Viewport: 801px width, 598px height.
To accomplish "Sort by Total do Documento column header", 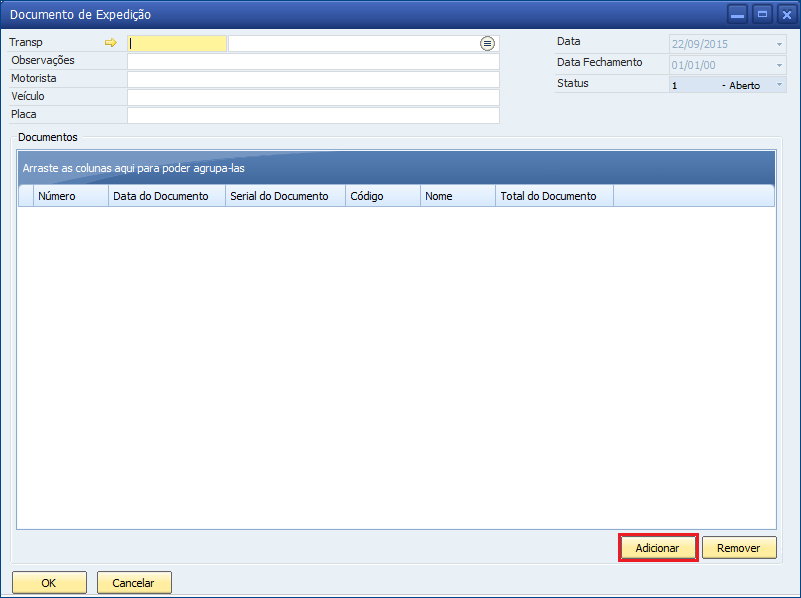I will 555,196.
